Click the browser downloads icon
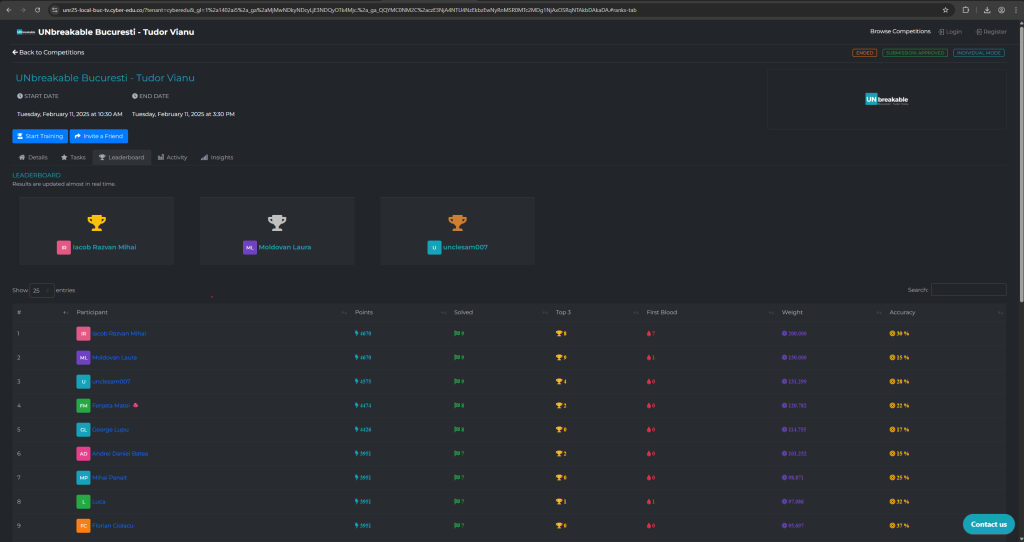 (988, 10)
